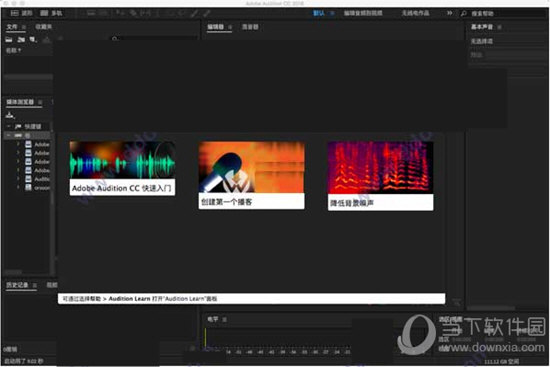Image resolution: width=550 pixels, height=367 pixels.
Task: Open the 基本声音 (Essential Sound) tab
Action: (x=482, y=27)
